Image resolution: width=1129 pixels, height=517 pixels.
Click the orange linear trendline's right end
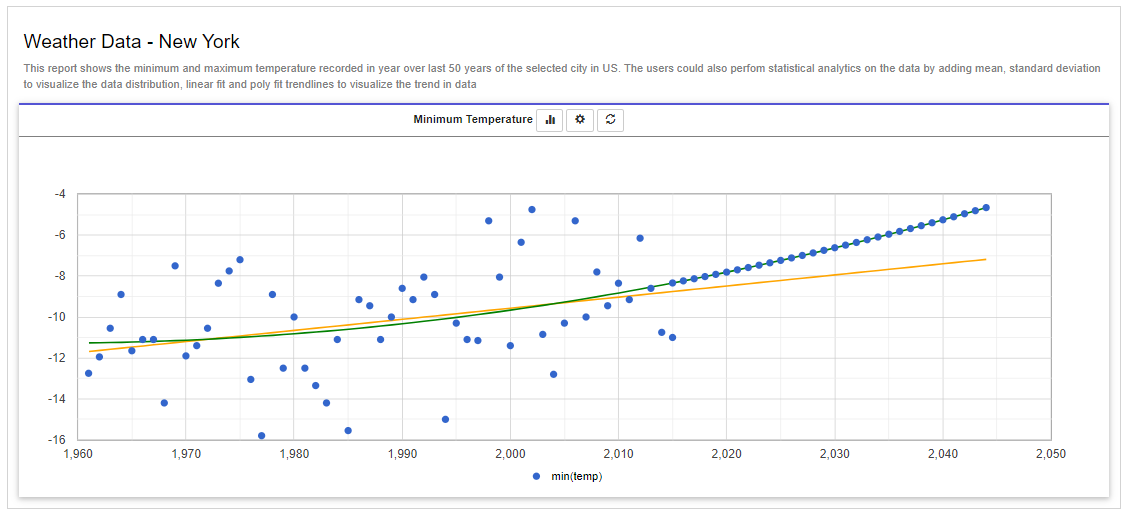[x=984, y=260]
